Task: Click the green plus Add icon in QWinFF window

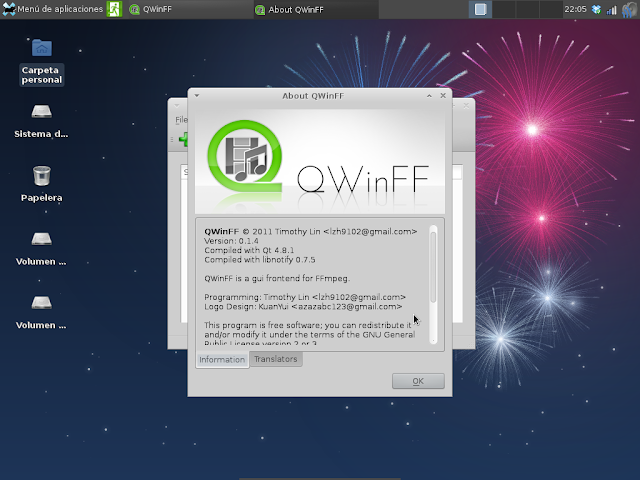Action: point(183,140)
